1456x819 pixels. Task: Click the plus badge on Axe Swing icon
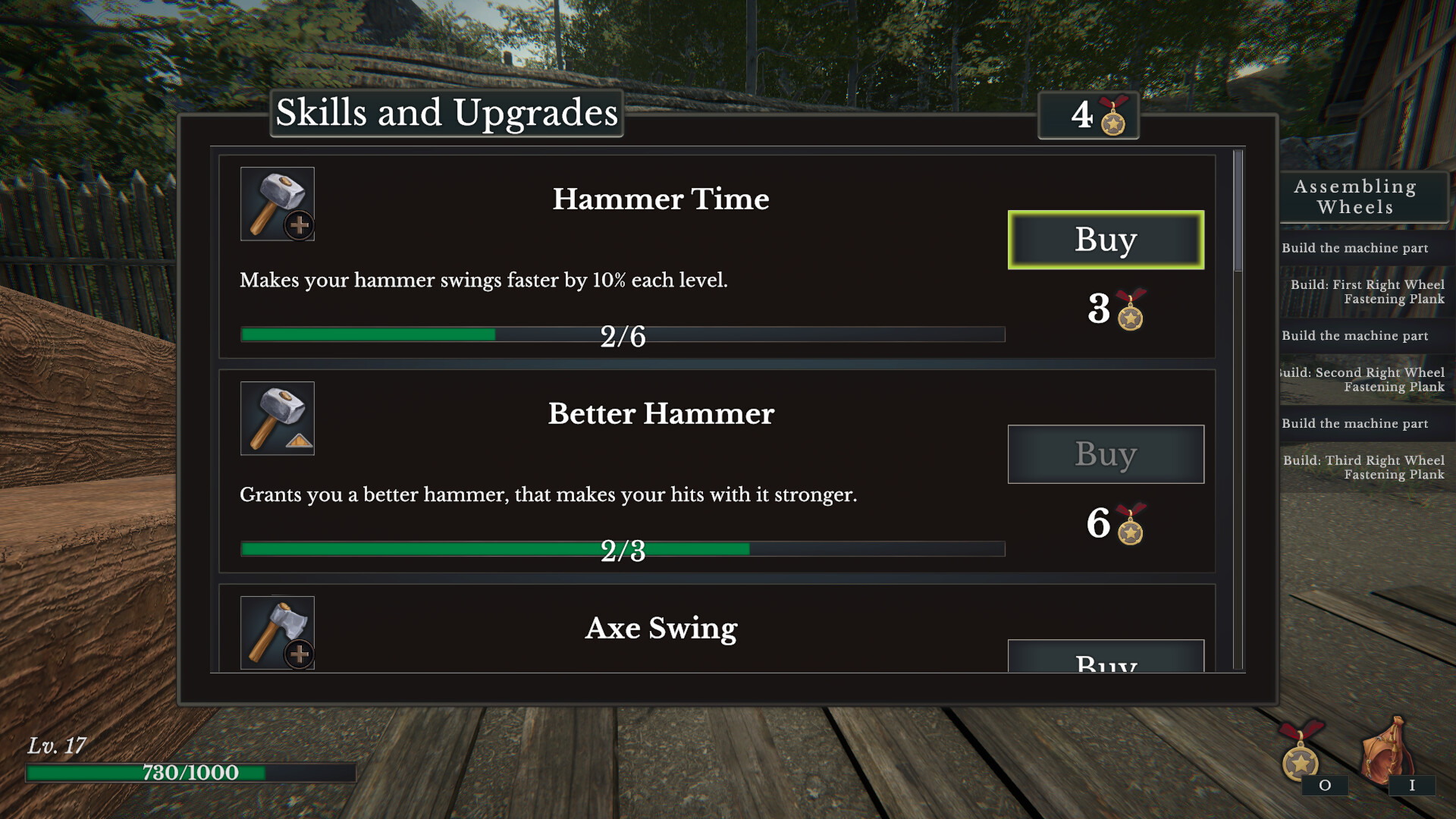pyautogui.click(x=299, y=655)
